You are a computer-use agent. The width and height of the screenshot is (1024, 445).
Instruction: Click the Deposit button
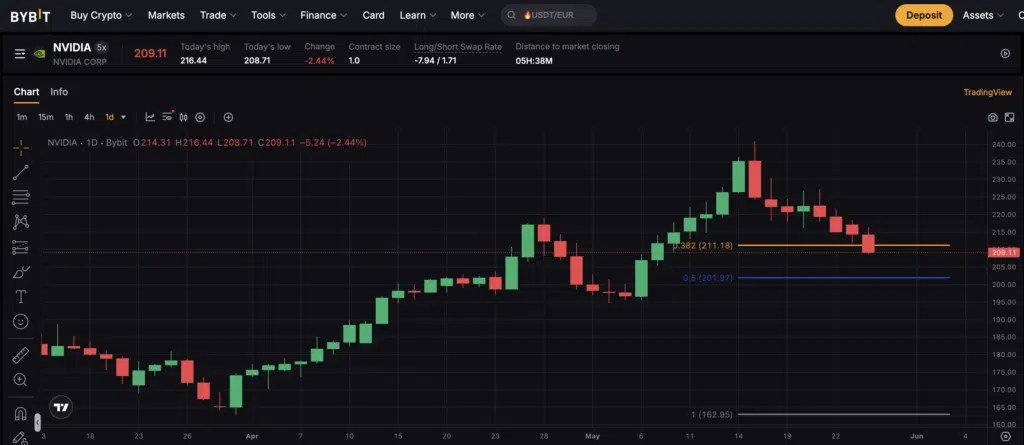pos(924,15)
